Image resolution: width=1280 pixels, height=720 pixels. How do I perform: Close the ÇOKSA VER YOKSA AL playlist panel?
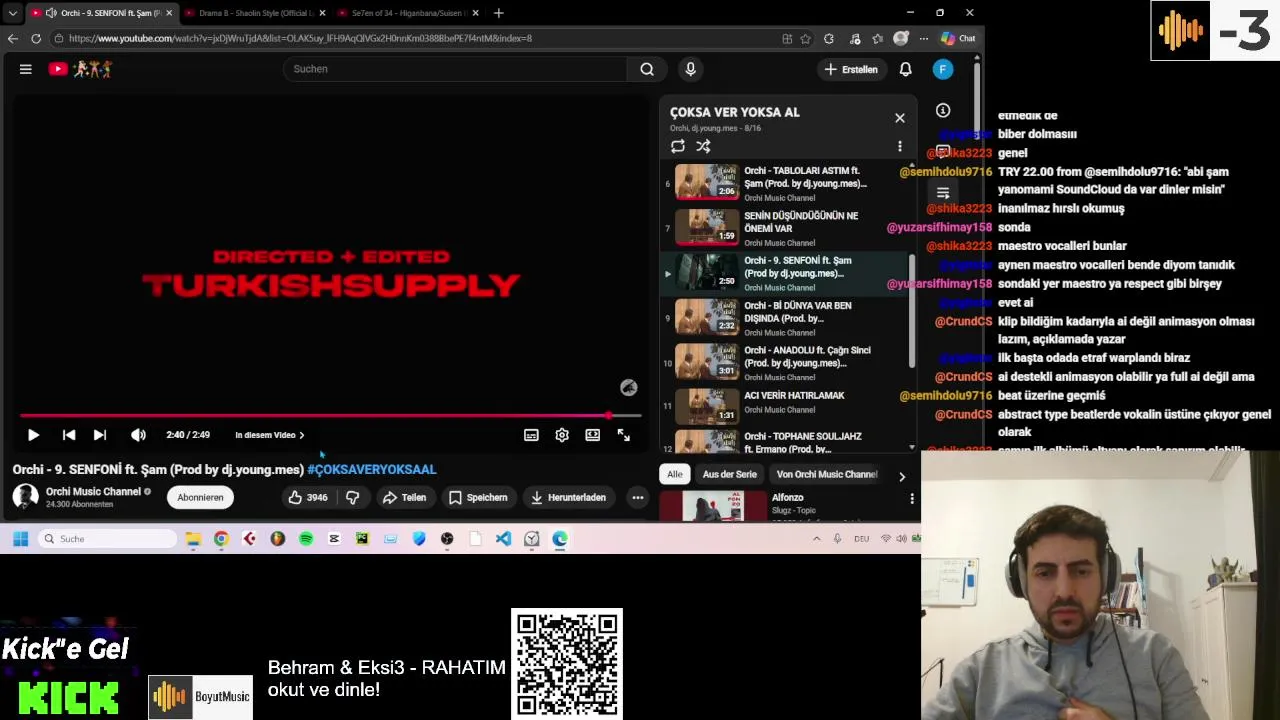click(900, 118)
